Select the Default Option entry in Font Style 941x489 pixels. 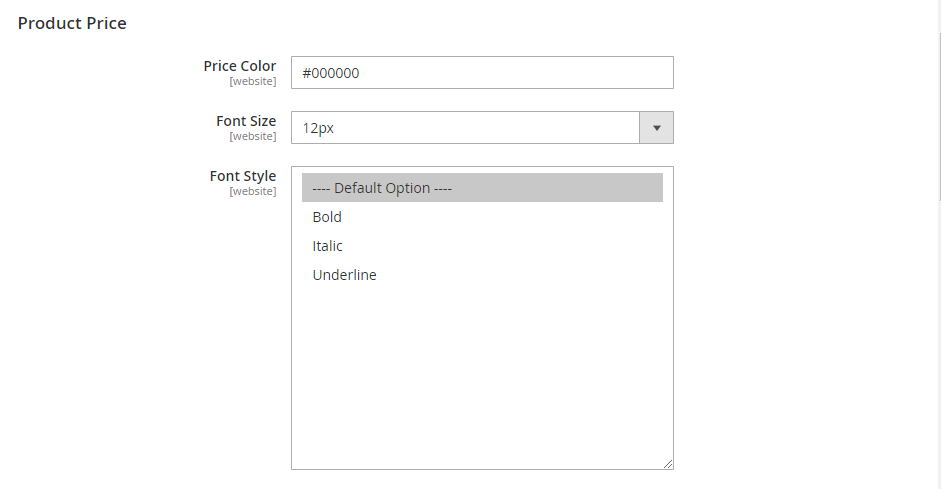[482, 188]
